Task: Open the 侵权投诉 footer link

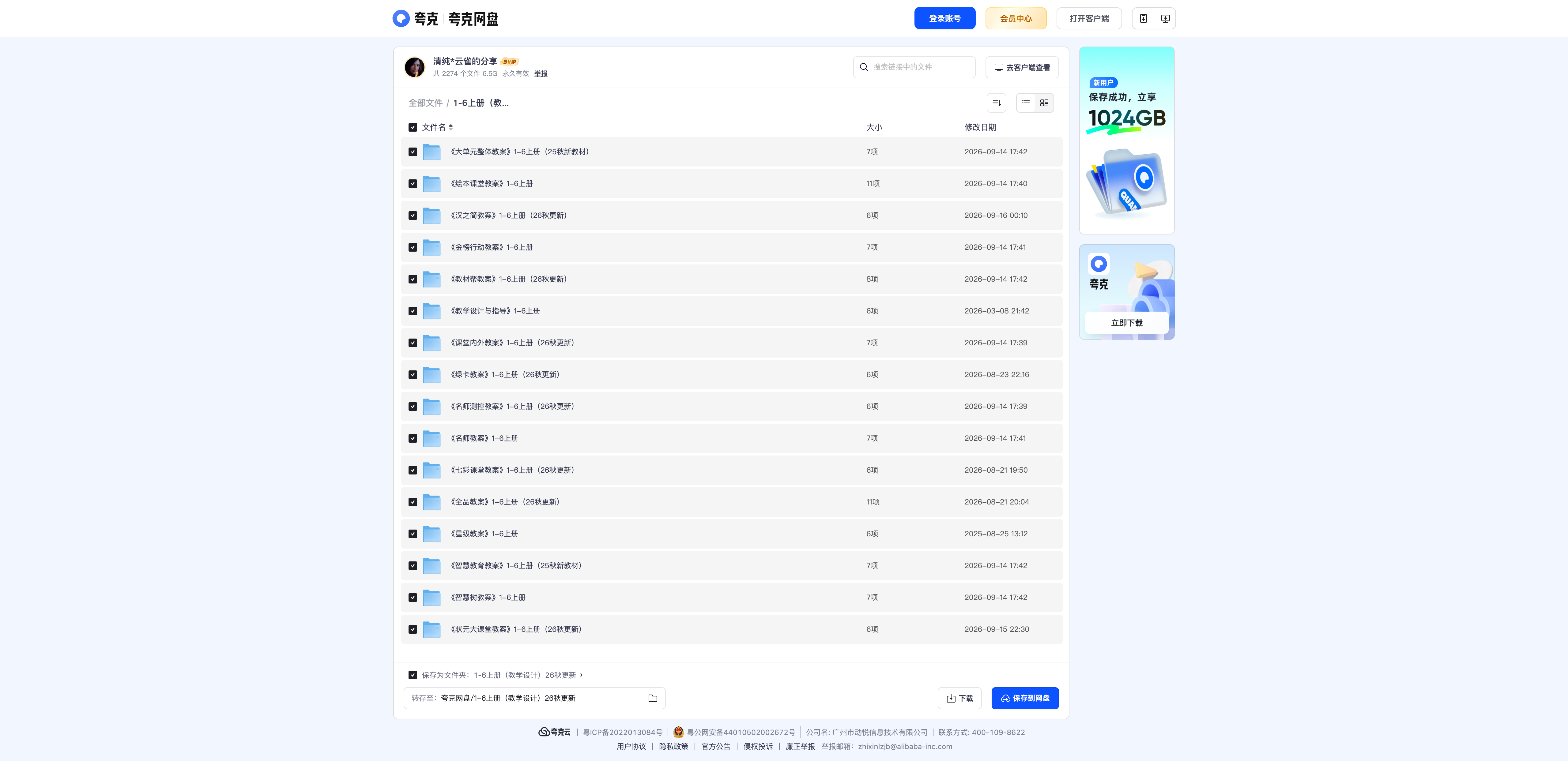Action: 757,747
